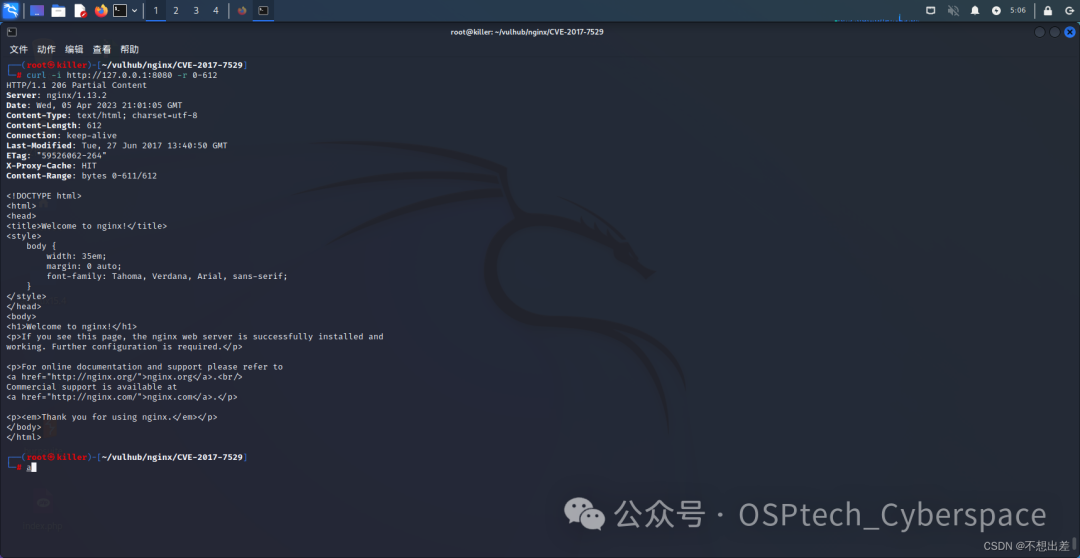This screenshot has height=558, width=1080.
Task: Launch Firefox from the panel launcher
Action: pyautogui.click(x=101, y=10)
